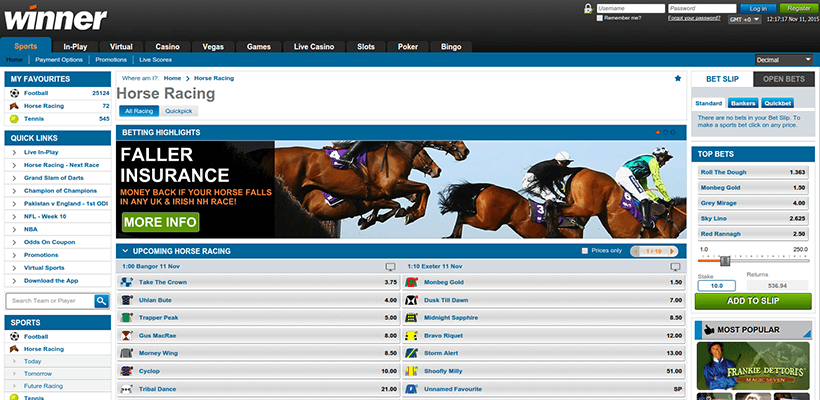Go to previous page of upcoming races
Image resolution: width=820 pixels, height=400 pixels.
tap(636, 251)
